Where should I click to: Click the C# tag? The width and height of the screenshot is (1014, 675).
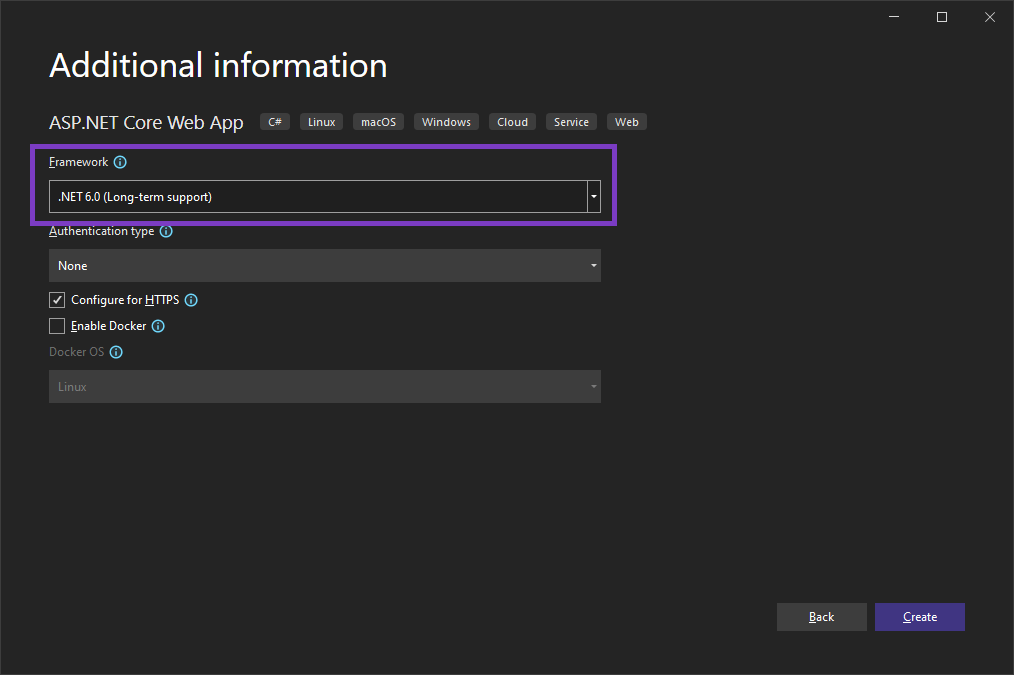click(x=275, y=122)
